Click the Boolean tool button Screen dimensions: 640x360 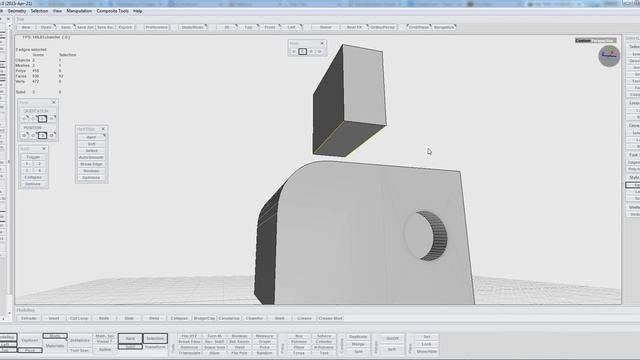[x=240, y=336]
